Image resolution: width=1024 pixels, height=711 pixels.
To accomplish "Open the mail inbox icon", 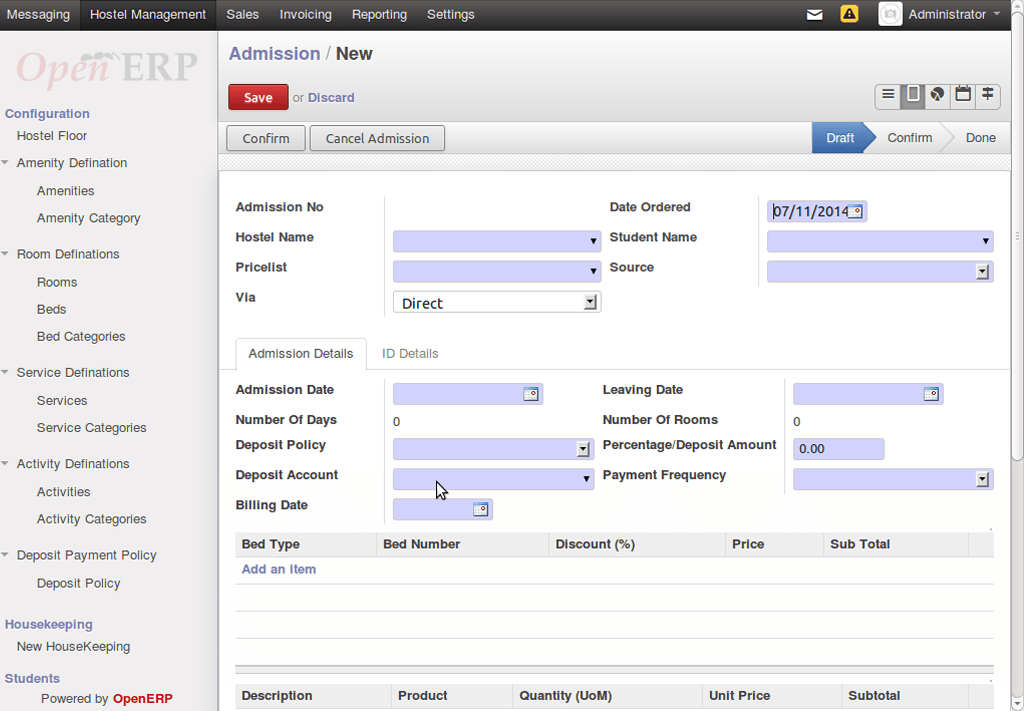I will point(814,14).
